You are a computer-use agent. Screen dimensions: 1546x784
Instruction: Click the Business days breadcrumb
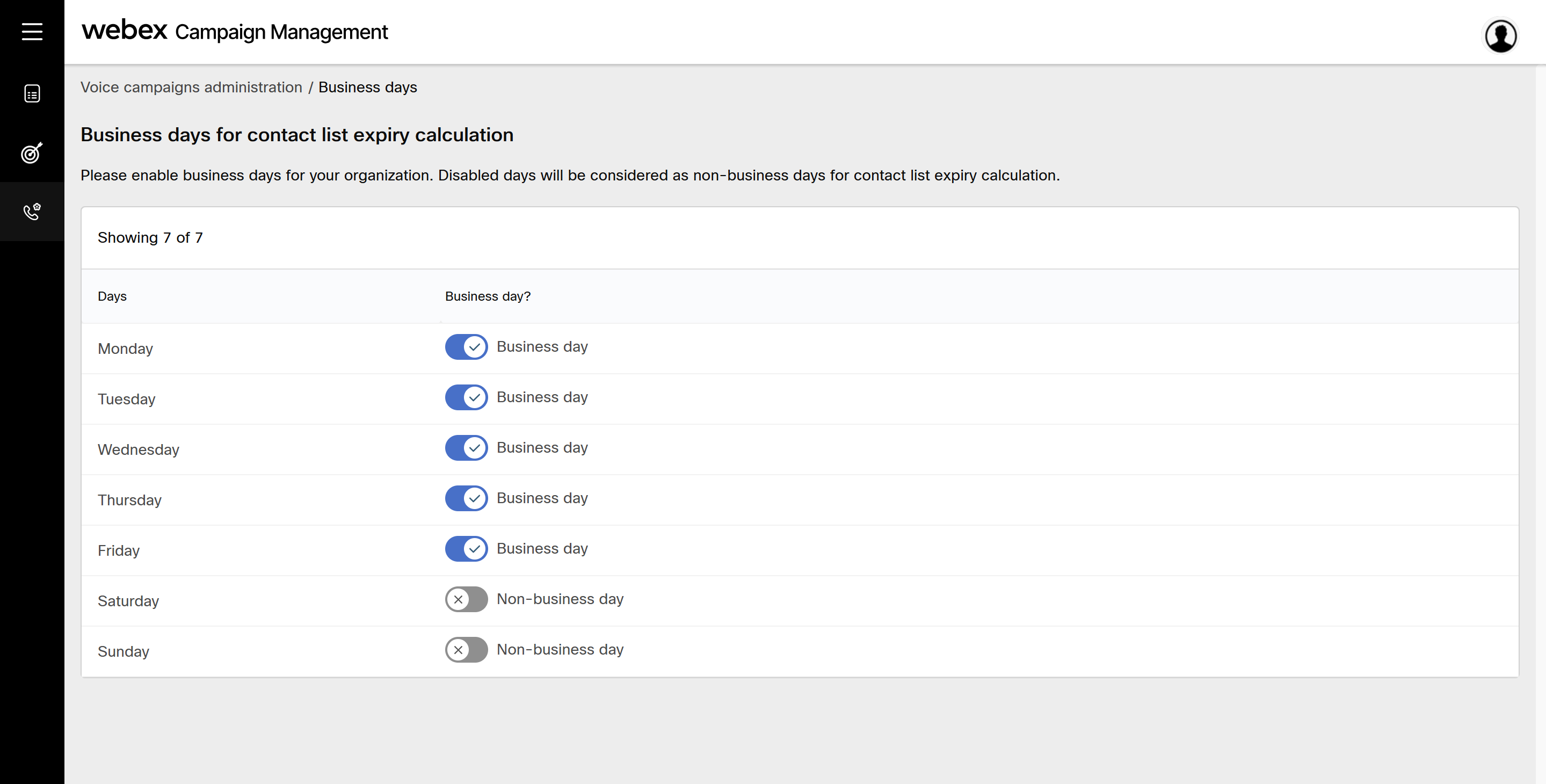tap(367, 87)
